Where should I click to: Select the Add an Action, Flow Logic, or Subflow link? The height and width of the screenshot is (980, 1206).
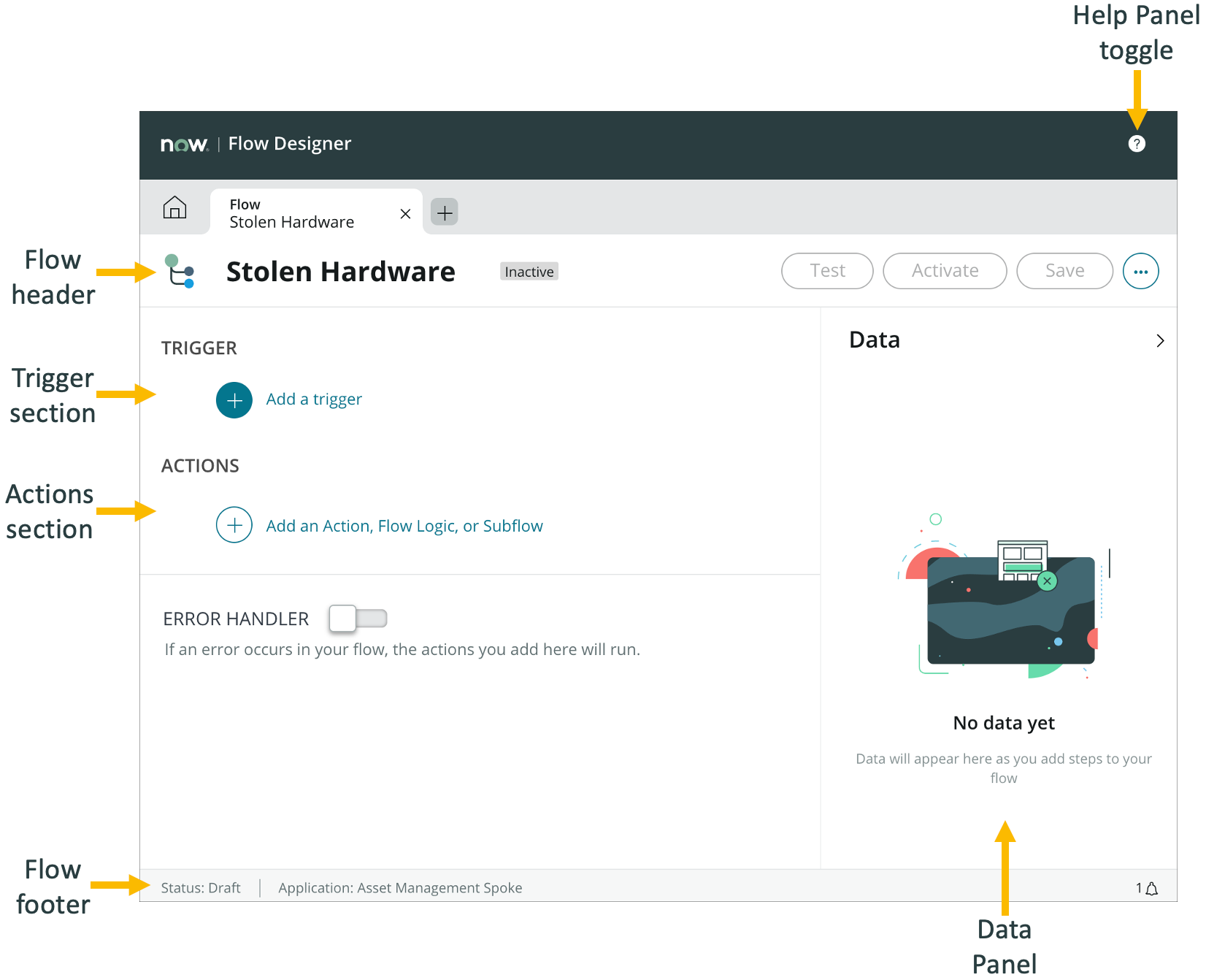pos(403,525)
